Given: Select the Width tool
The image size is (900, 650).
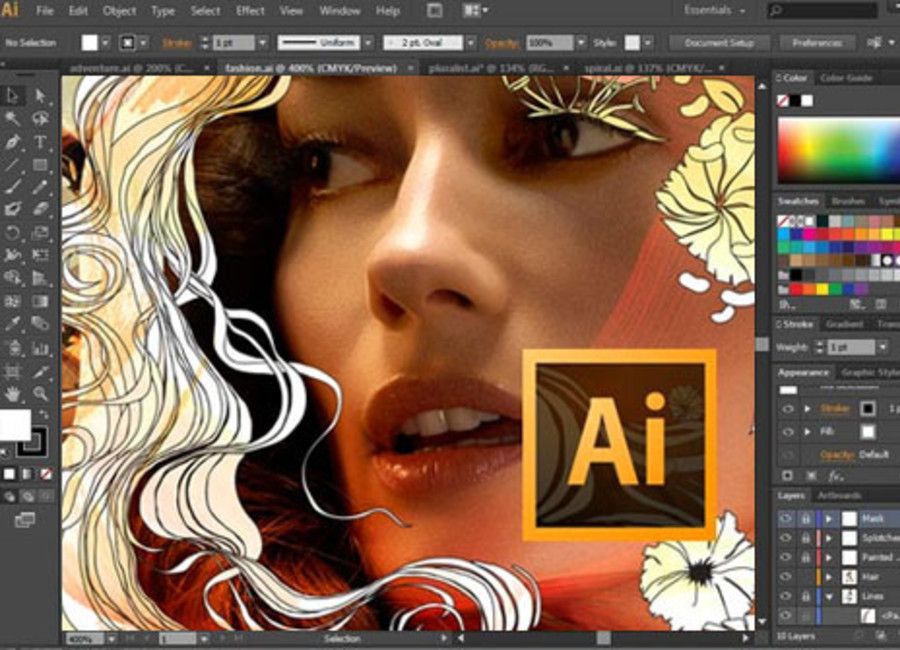Looking at the screenshot, I should [x=13, y=255].
